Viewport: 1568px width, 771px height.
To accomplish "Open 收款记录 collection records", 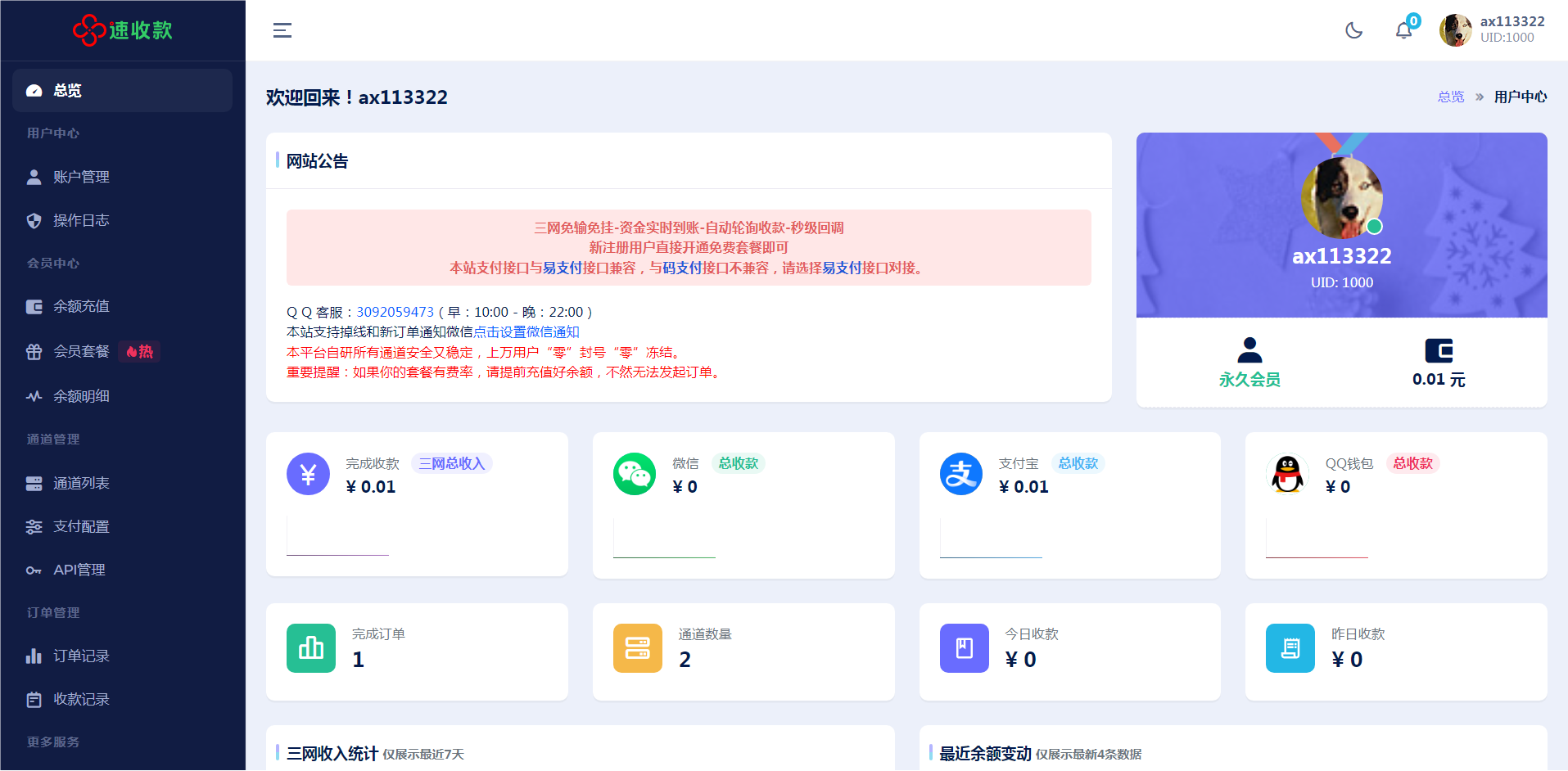I will pyautogui.click(x=81, y=699).
